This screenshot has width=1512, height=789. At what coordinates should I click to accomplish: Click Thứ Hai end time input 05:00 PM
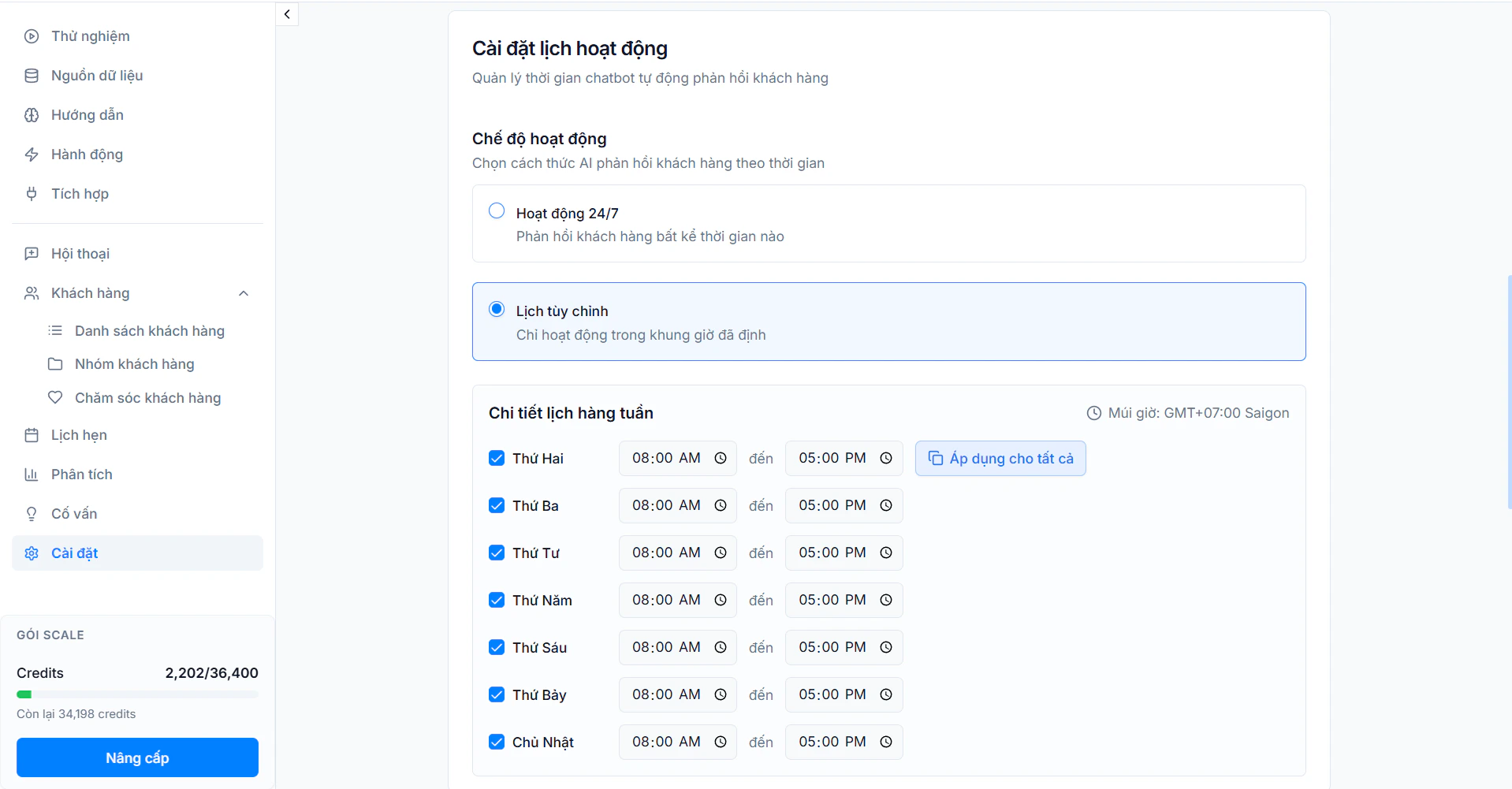(844, 458)
